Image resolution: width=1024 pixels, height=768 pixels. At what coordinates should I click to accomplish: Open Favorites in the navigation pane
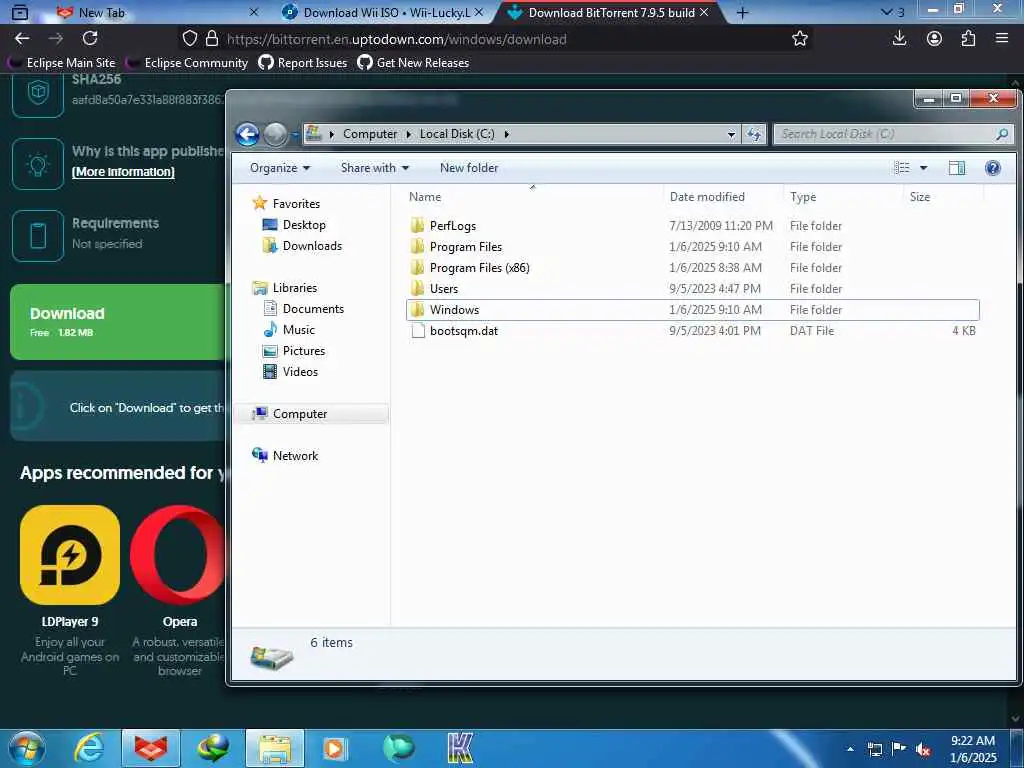pyautogui.click(x=296, y=204)
